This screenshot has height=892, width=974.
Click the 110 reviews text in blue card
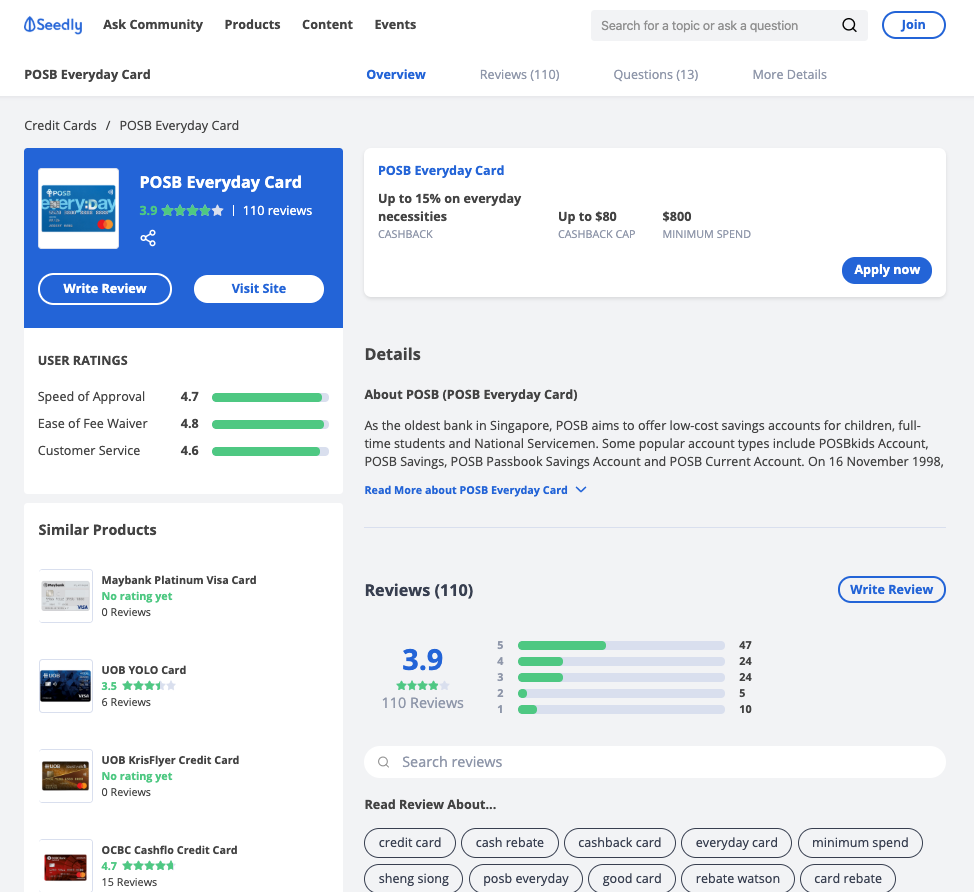coord(277,211)
